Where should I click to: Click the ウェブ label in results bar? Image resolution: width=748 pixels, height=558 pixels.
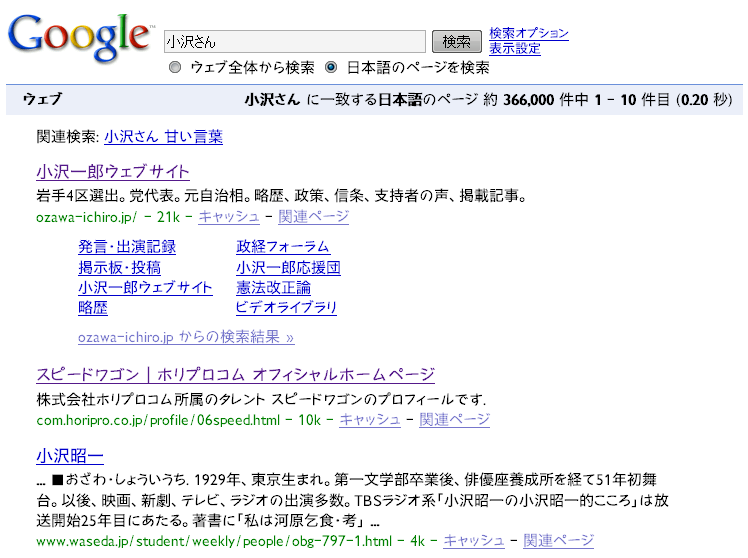point(42,99)
